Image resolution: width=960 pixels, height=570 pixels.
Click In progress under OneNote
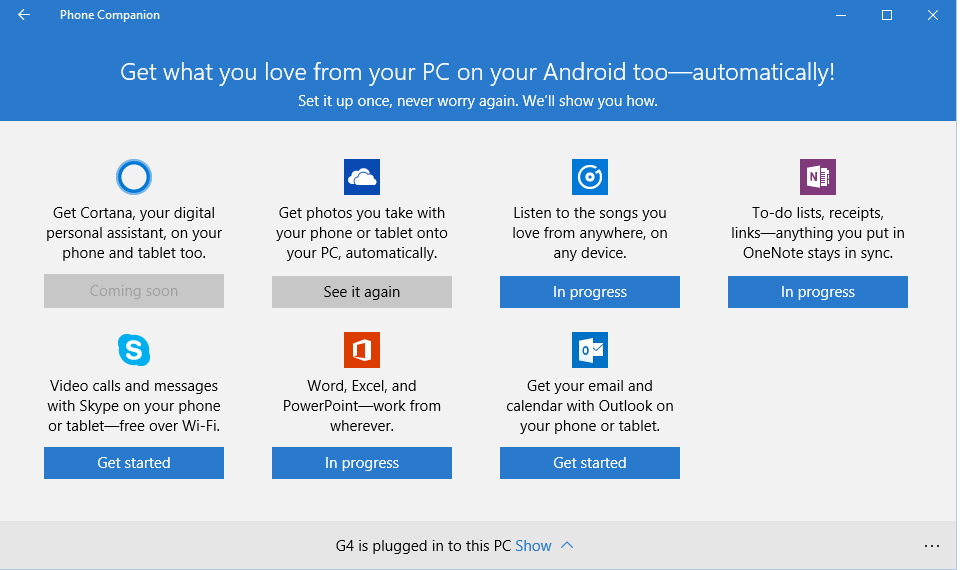pyautogui.click(x=818, y=292)
